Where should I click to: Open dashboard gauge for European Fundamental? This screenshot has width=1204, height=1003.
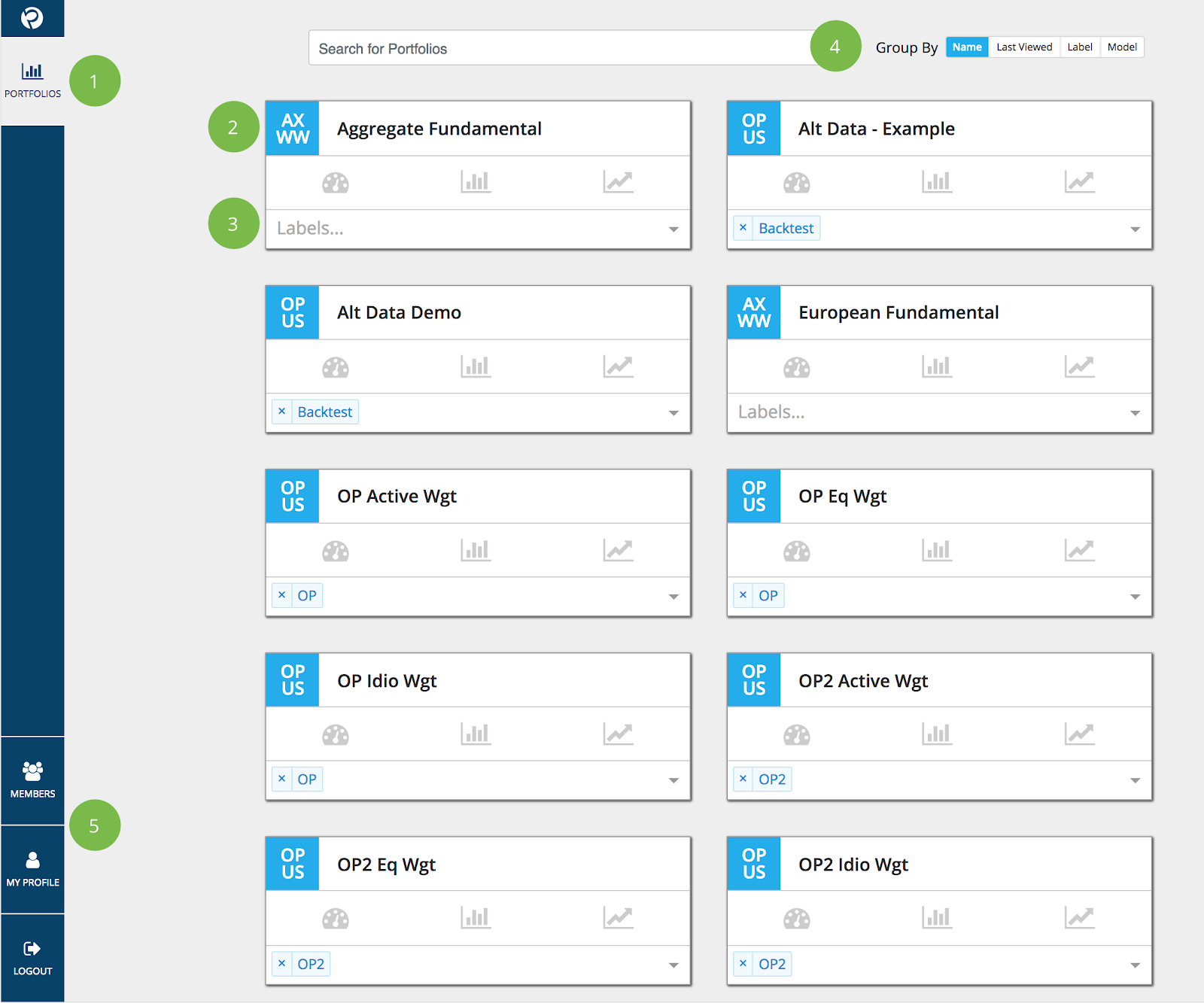click(x=797, y=368)
